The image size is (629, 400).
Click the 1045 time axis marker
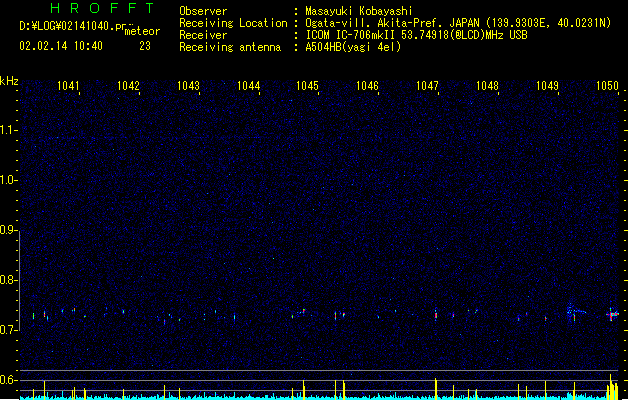click(307, 86)
